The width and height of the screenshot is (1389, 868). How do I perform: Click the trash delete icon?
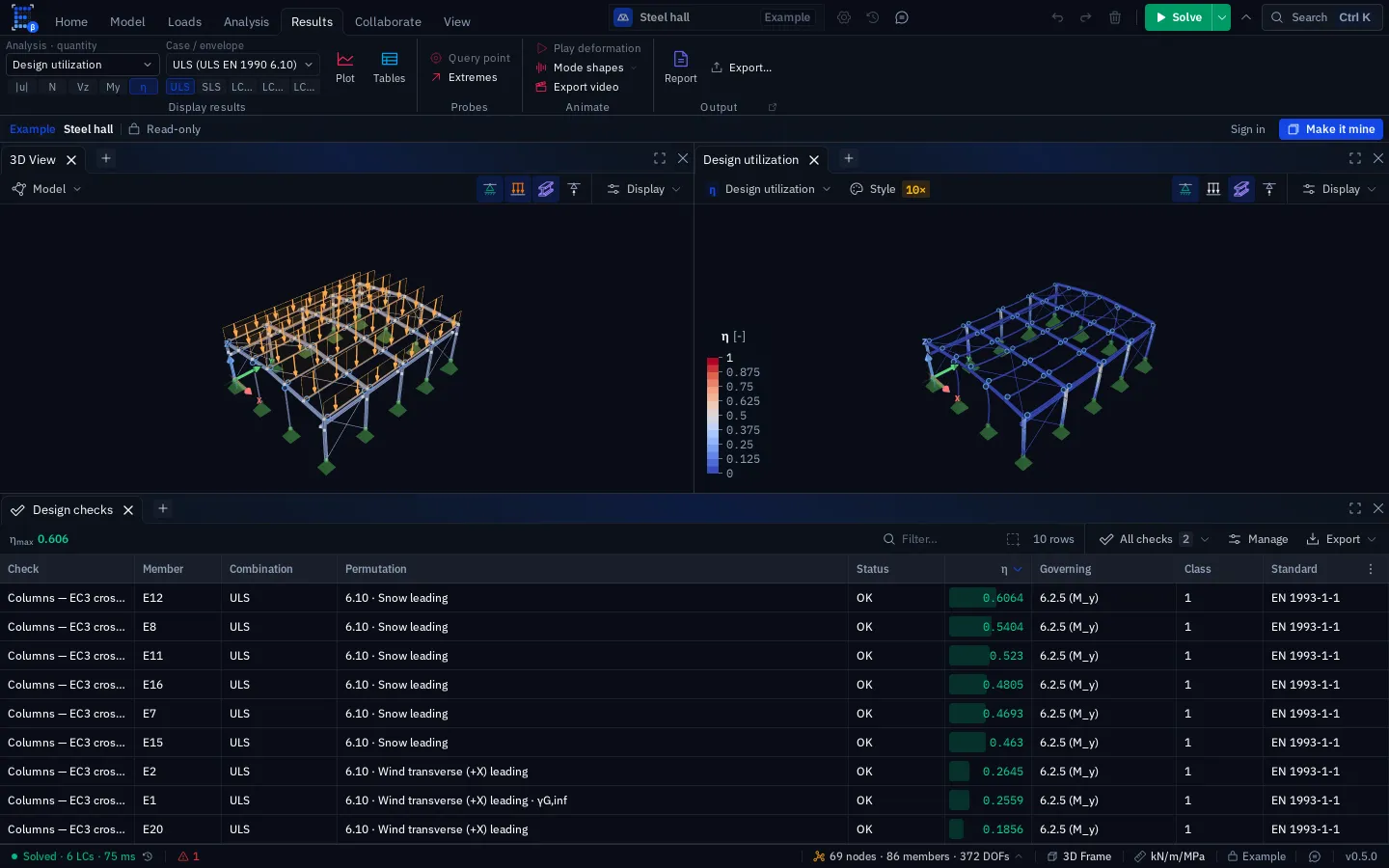[1115, 17]
